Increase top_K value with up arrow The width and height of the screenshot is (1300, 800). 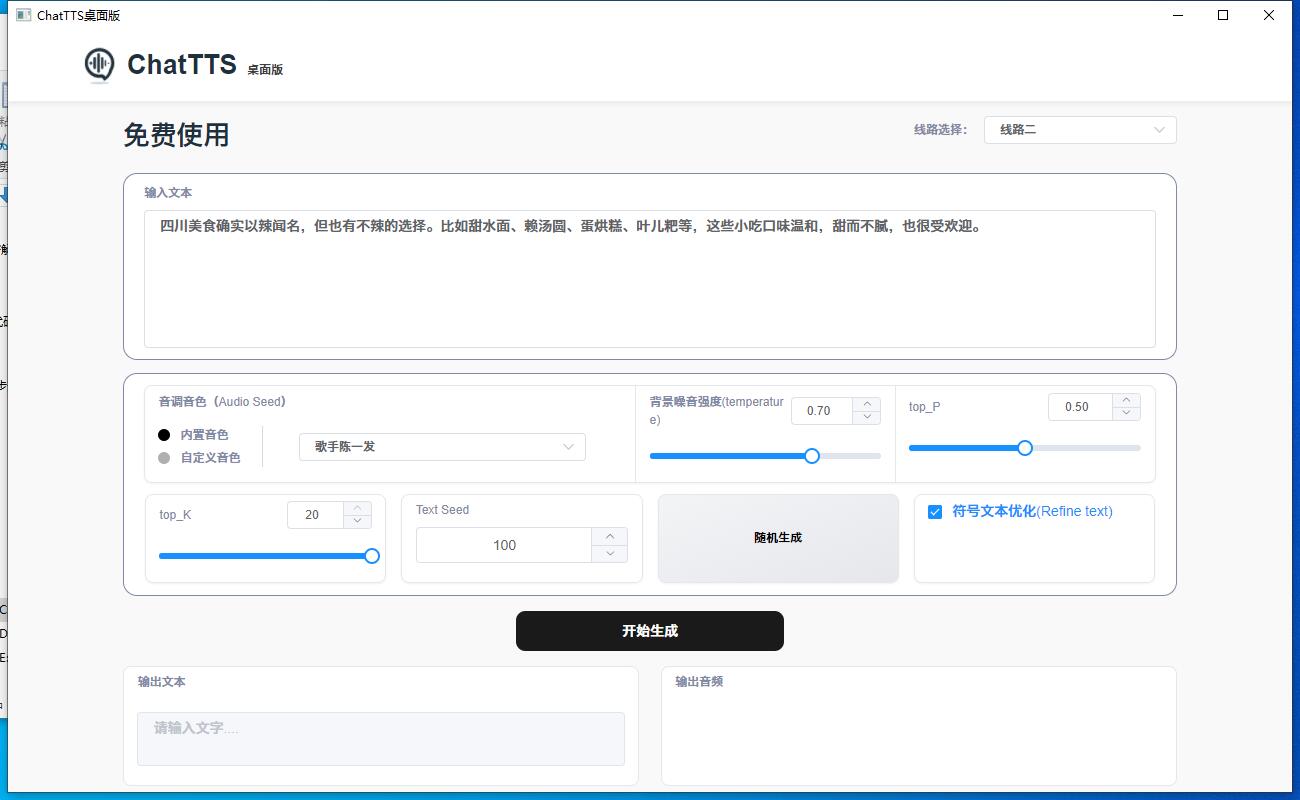coord(357,508)
